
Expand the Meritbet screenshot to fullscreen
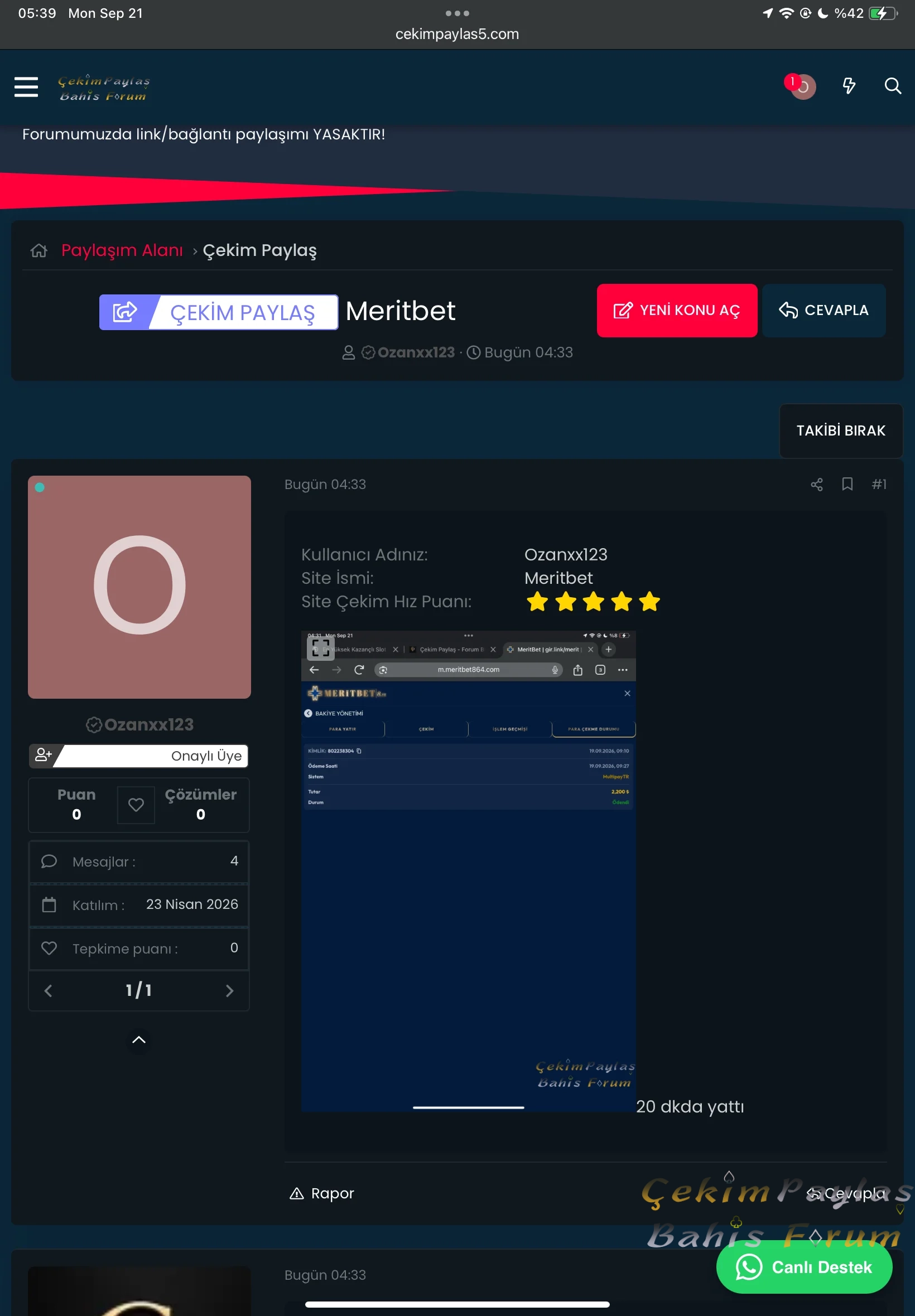pyautogui.click(x=320, y=647)
